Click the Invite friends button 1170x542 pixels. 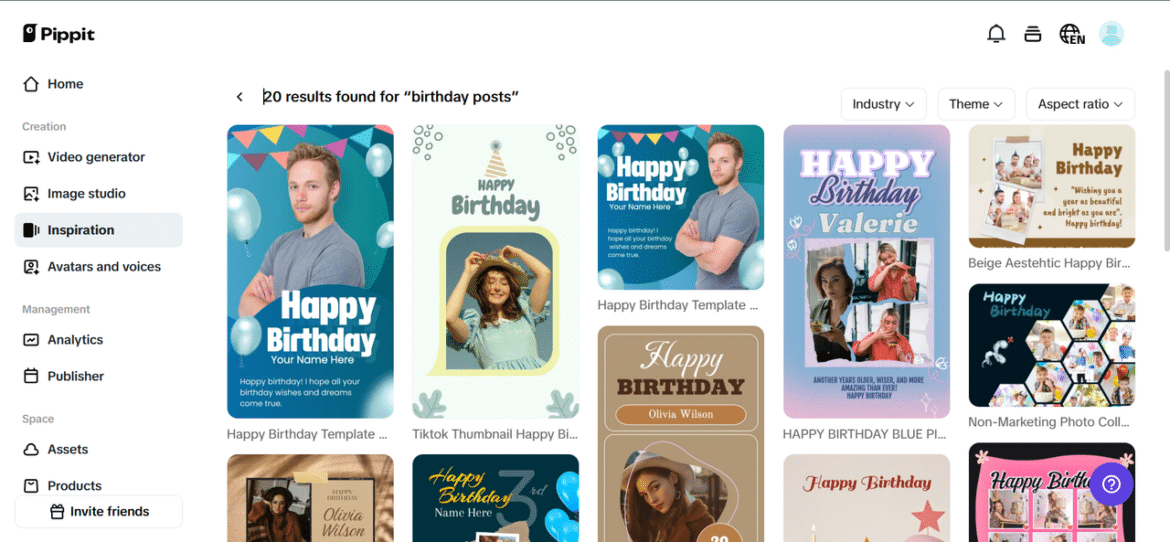click(98, 511)
